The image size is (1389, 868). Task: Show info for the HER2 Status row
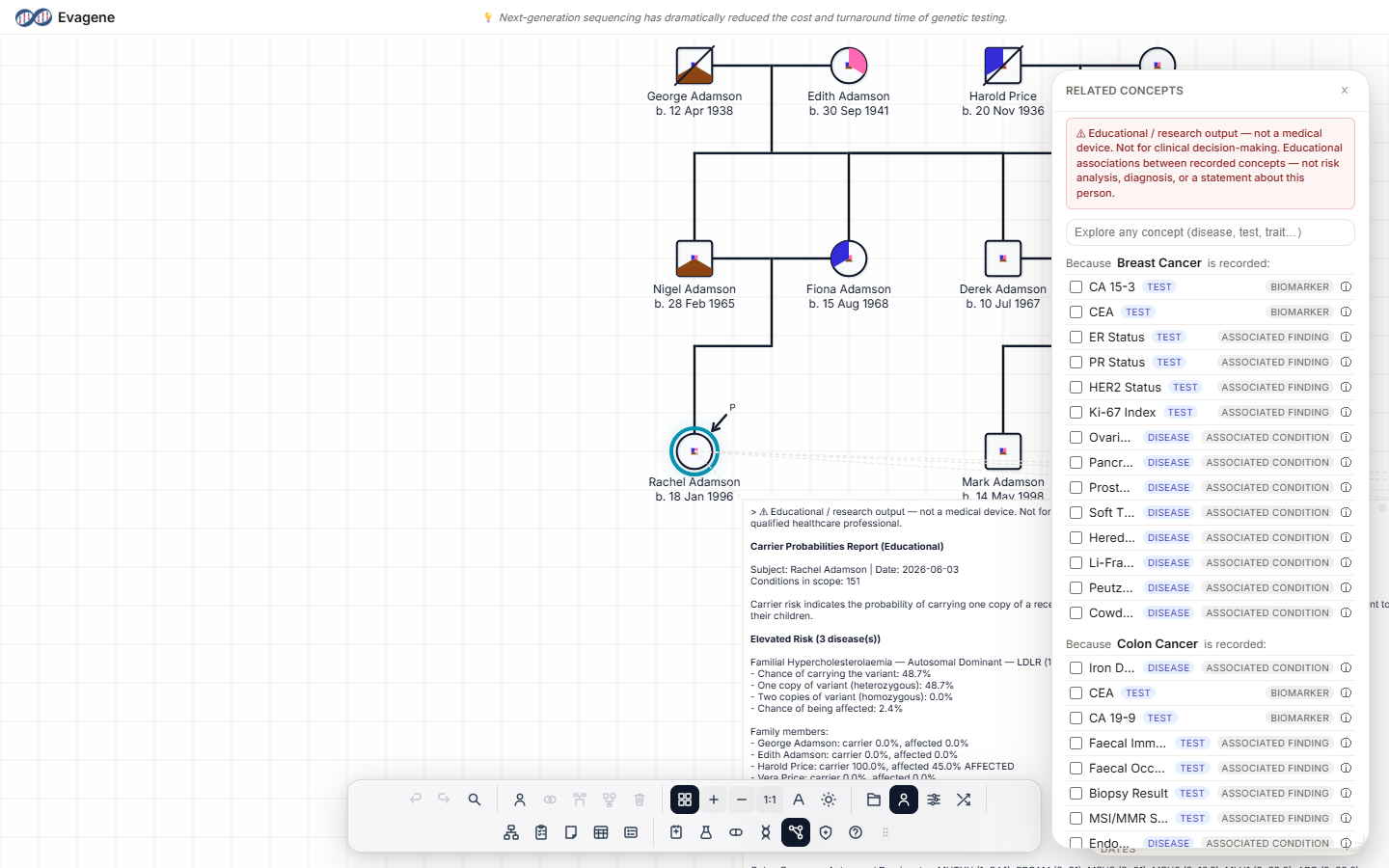tap(1346, 387)
